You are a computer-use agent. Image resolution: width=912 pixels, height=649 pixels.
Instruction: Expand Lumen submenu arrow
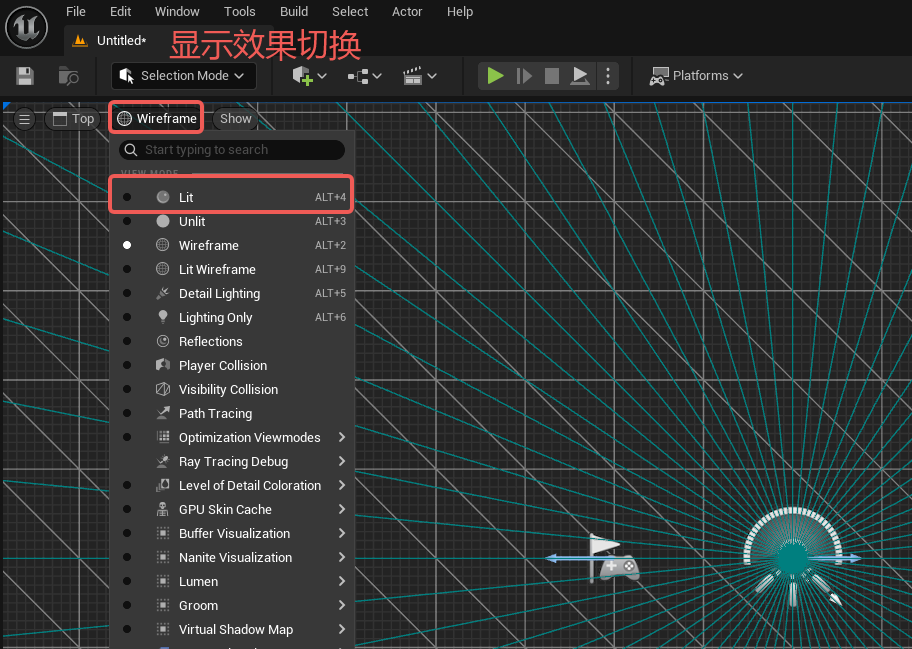tap(342, 581)
